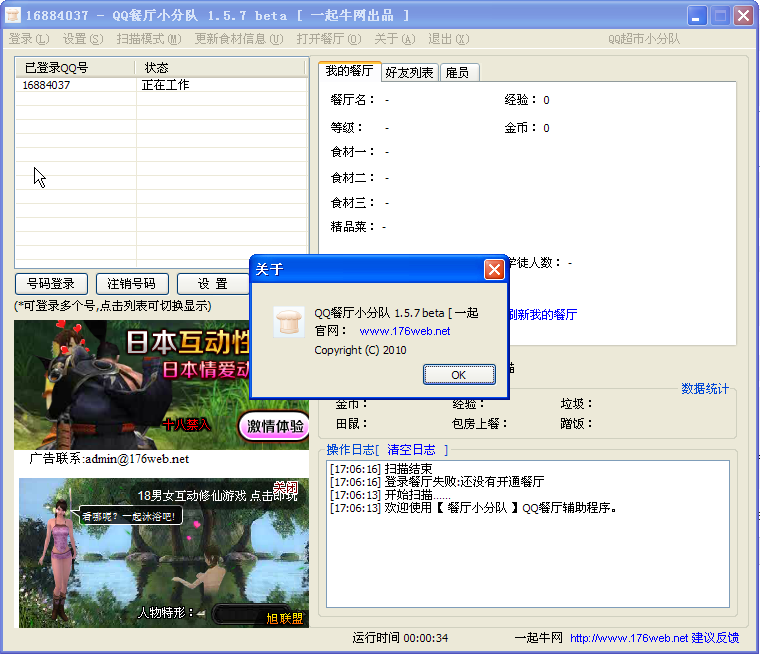760x654 pixels.
Task: Close the main application window
Action: coord(743,16)
